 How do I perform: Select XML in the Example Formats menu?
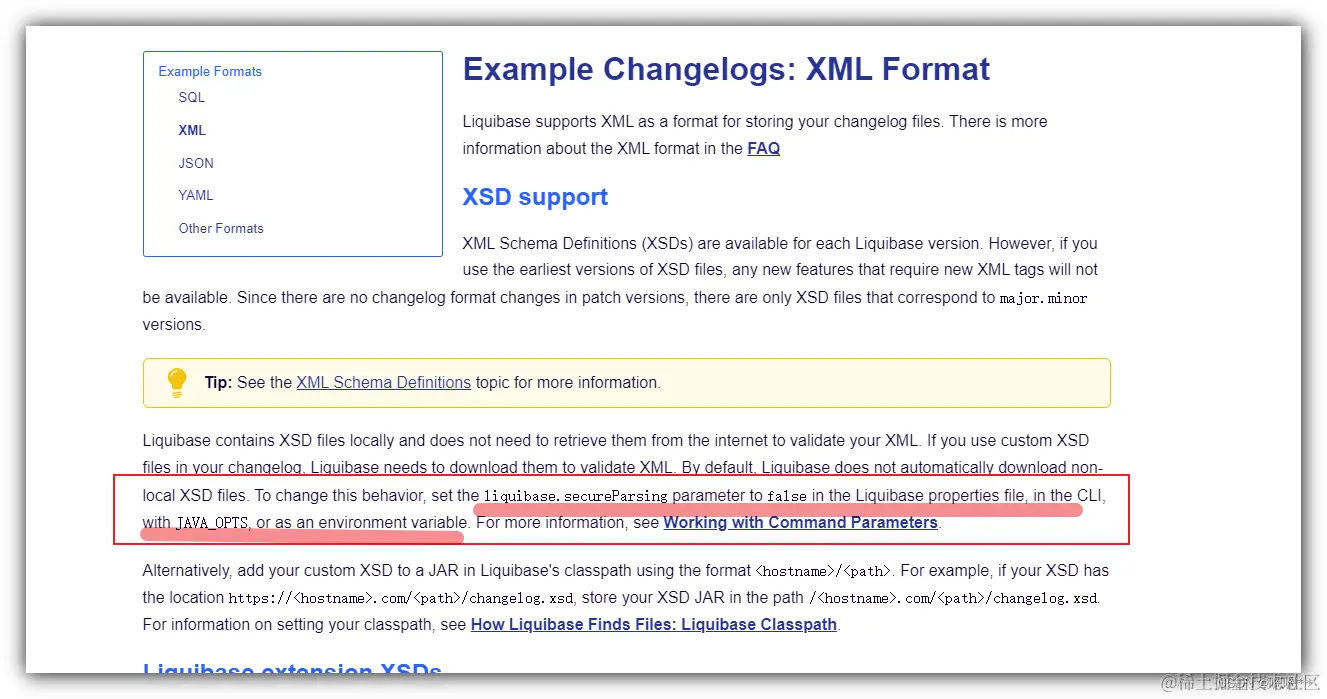(192, 130)
